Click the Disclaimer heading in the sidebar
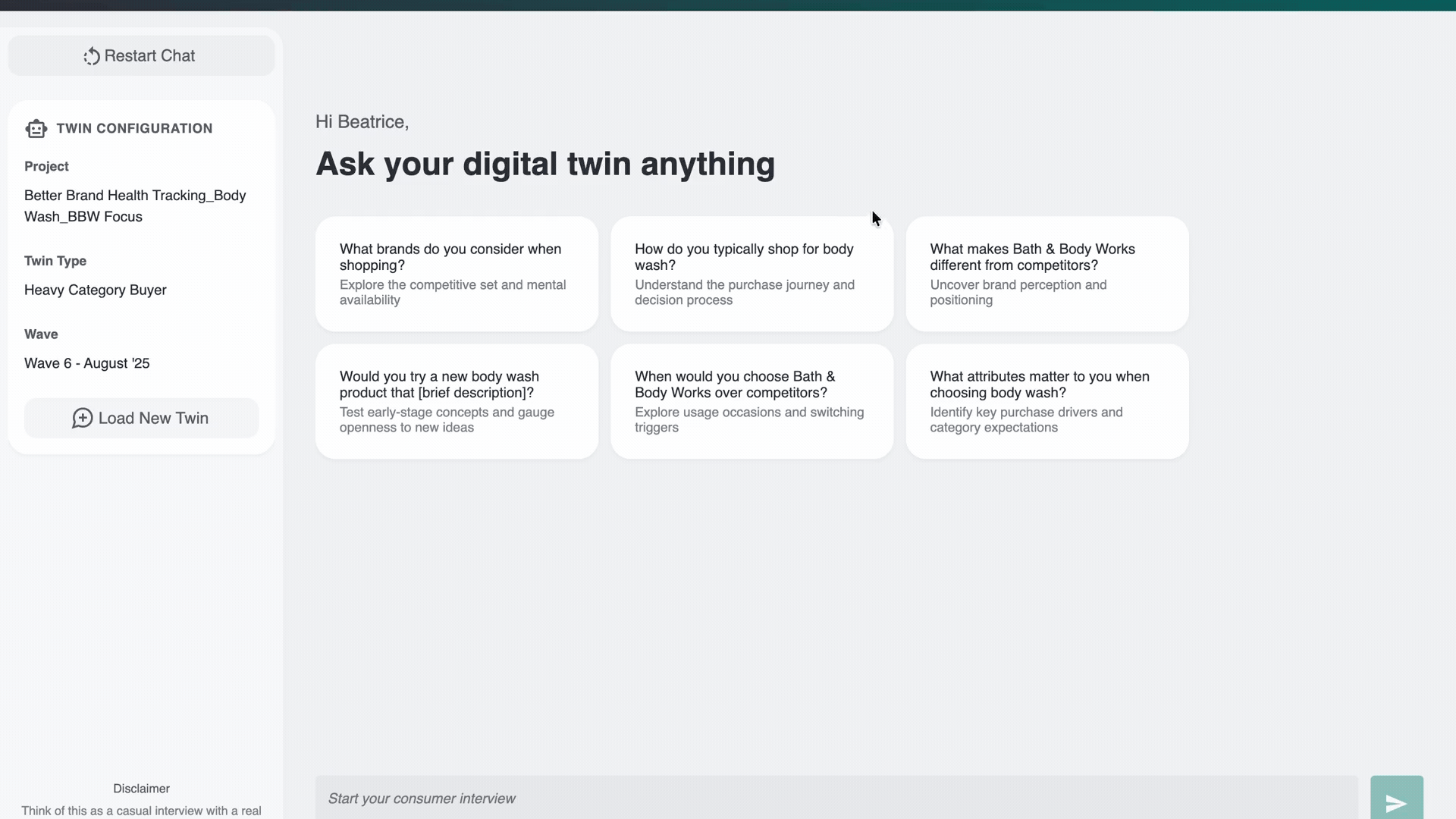Viewport: 1456px width, 819px height. (140, 788)
